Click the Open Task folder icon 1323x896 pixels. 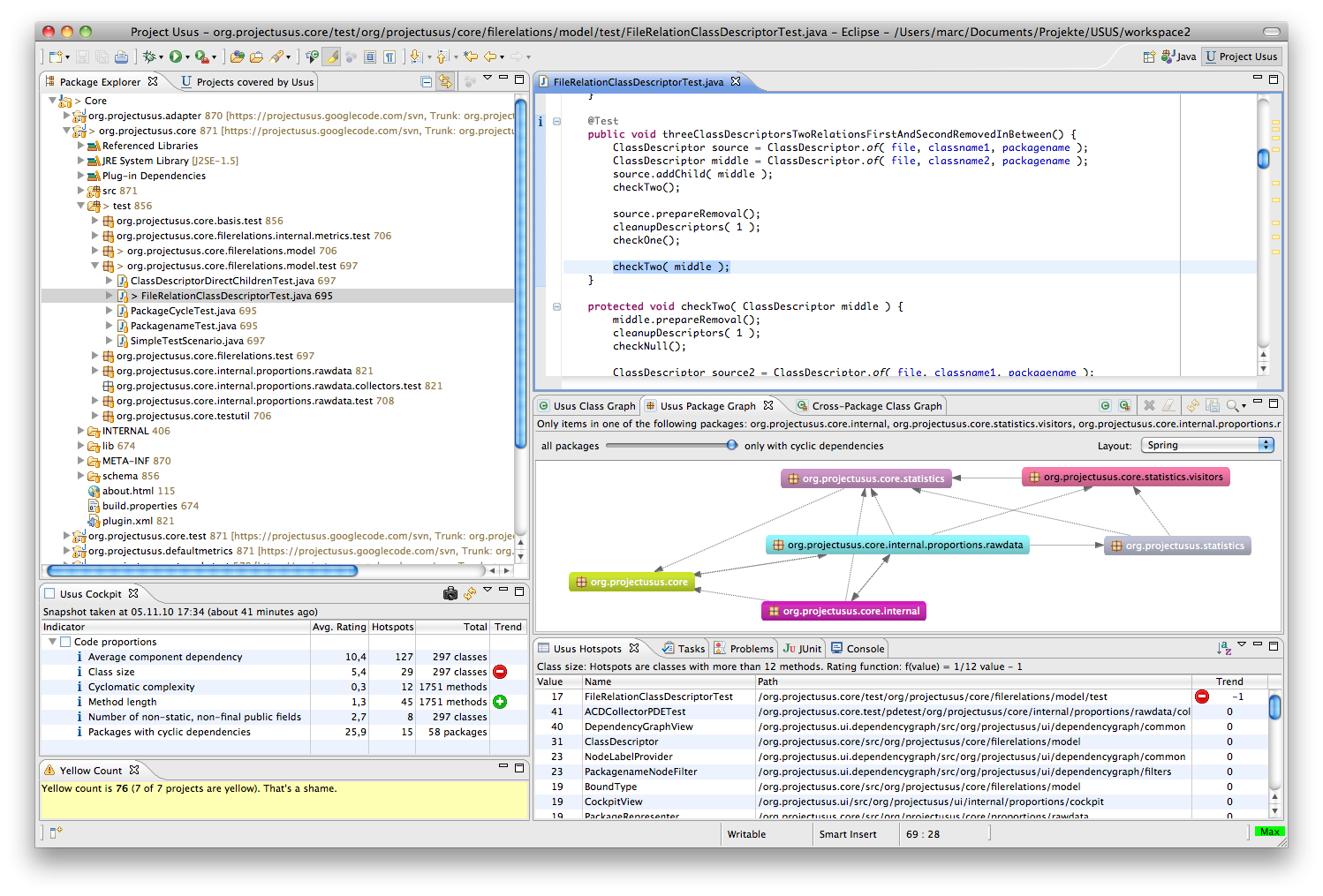coord(256,56)
